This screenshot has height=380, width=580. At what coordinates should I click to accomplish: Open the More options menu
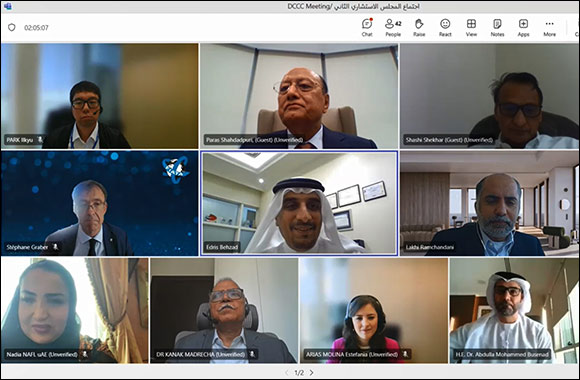coord(549,28)
